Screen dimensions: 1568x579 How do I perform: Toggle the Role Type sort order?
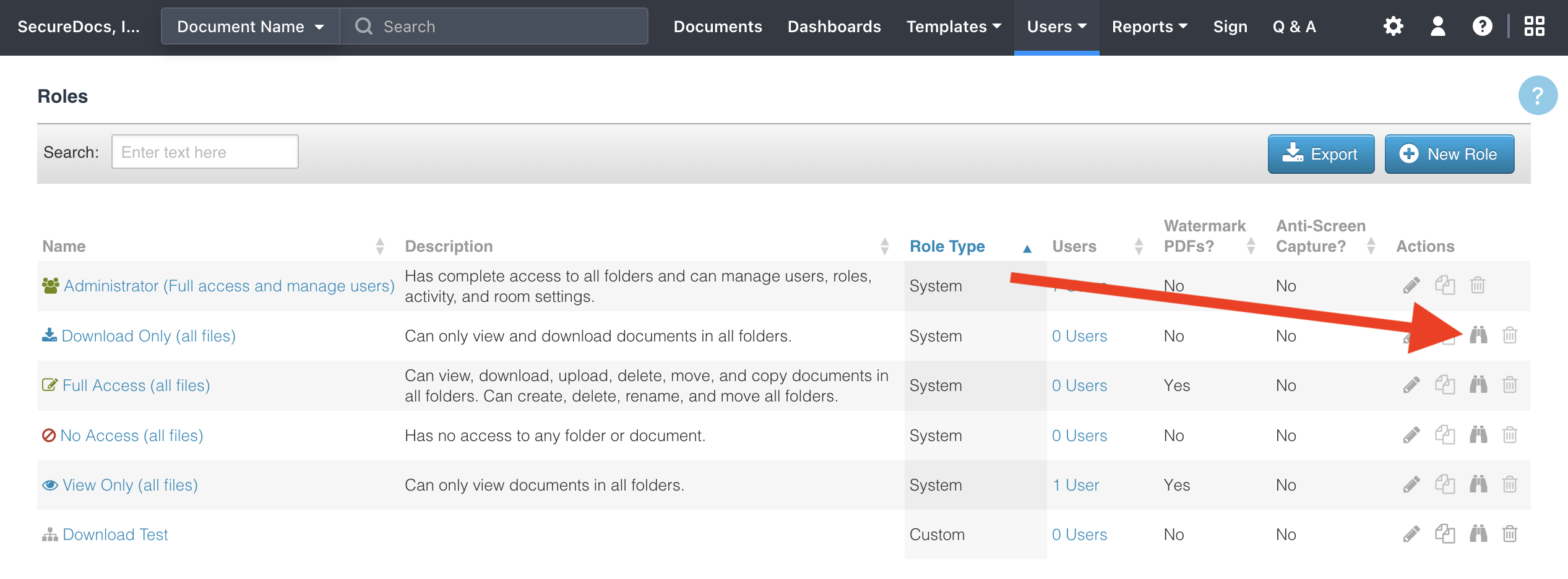pyautogui.click(x=970, y=246)
